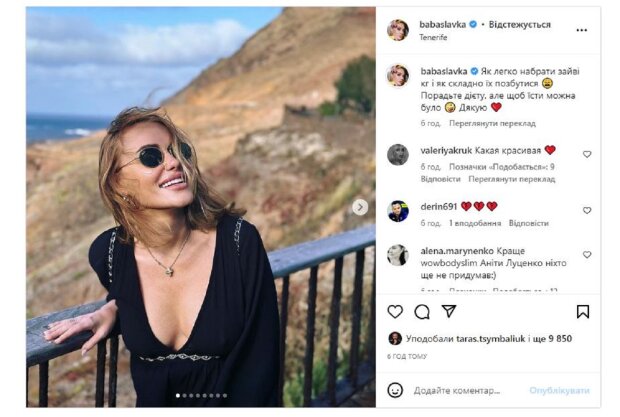This screenshot has width=620, height=417.
Task: Reply to derin691's comment
Action: [528, 223]
